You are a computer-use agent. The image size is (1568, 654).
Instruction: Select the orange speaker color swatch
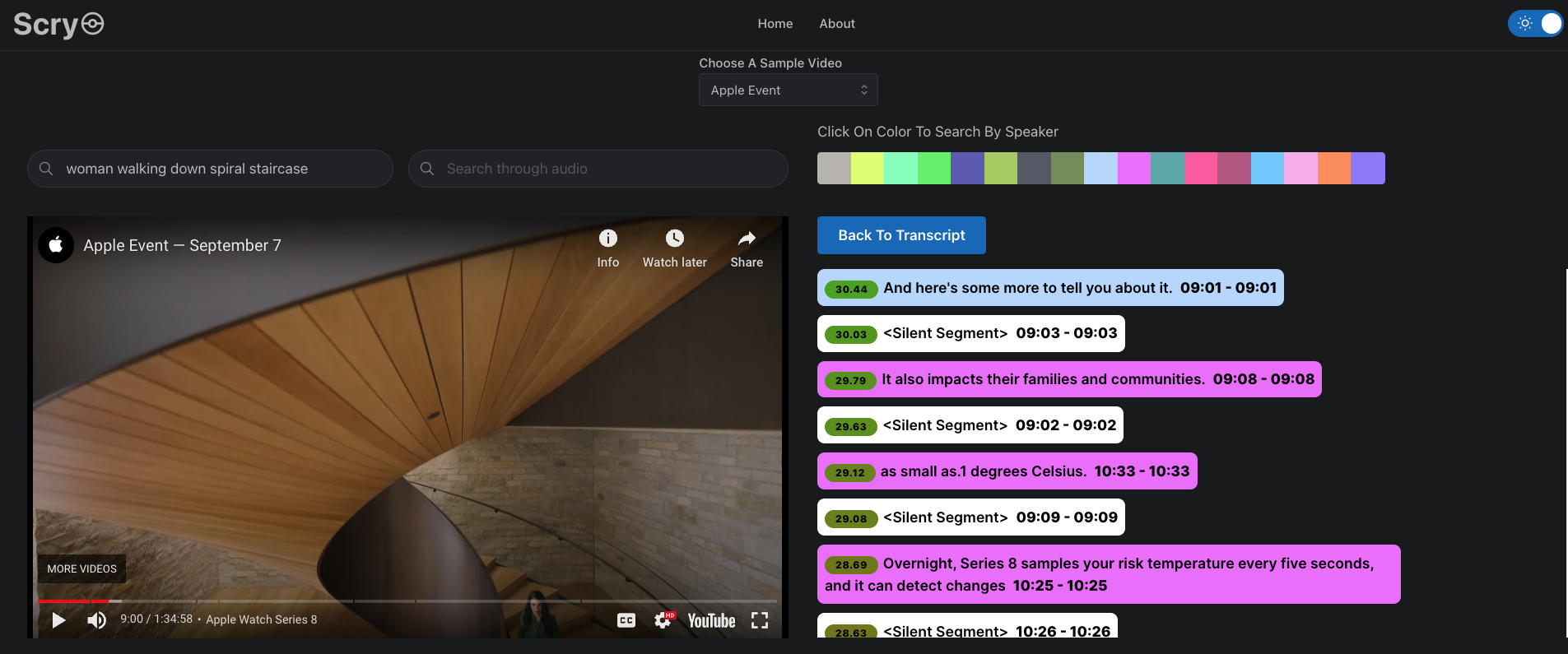click(x=1334, y=168)
